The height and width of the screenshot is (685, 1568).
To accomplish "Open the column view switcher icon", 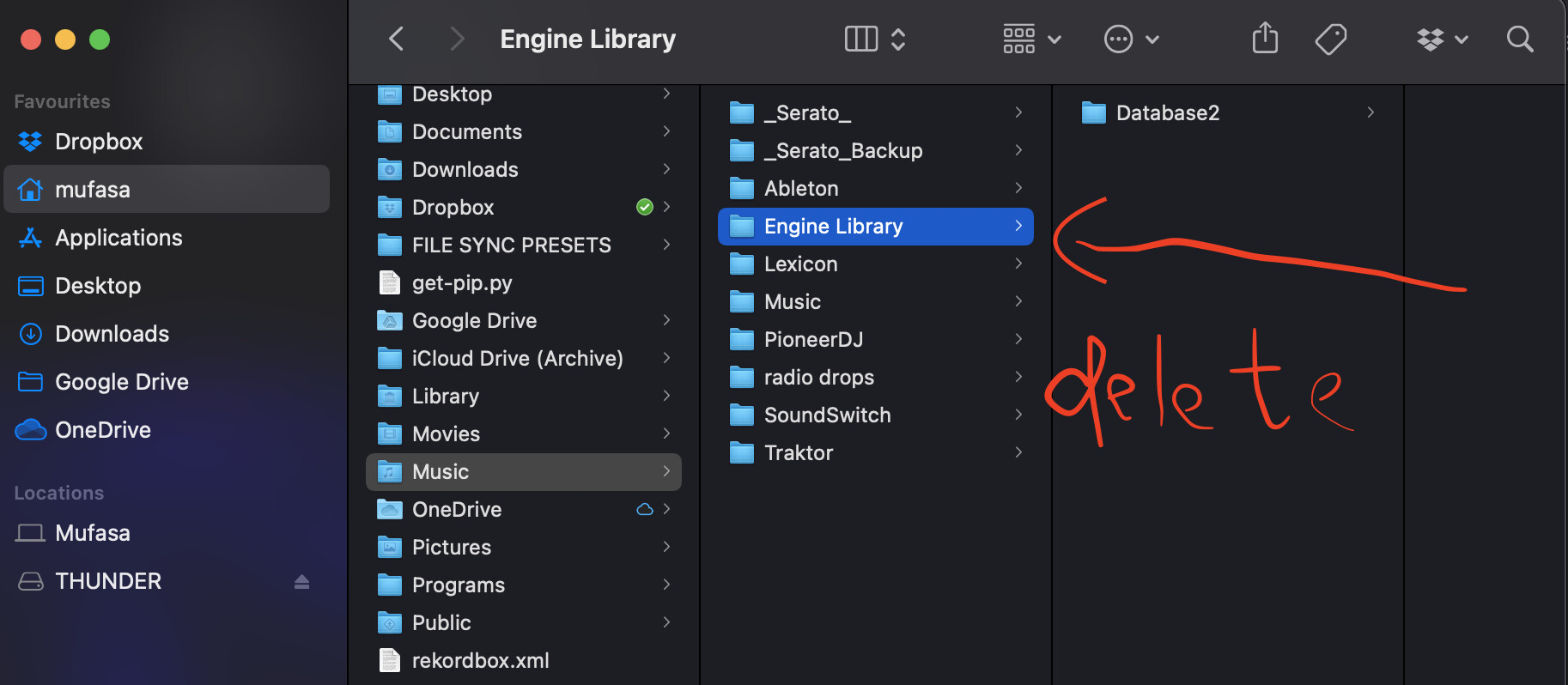I will [875, 39].
